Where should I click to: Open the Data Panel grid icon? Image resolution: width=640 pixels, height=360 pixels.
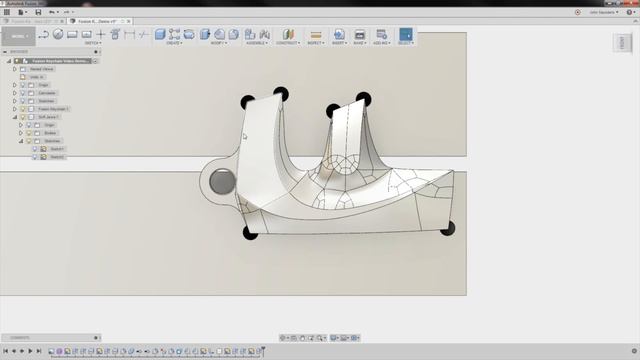coord(7,12)
